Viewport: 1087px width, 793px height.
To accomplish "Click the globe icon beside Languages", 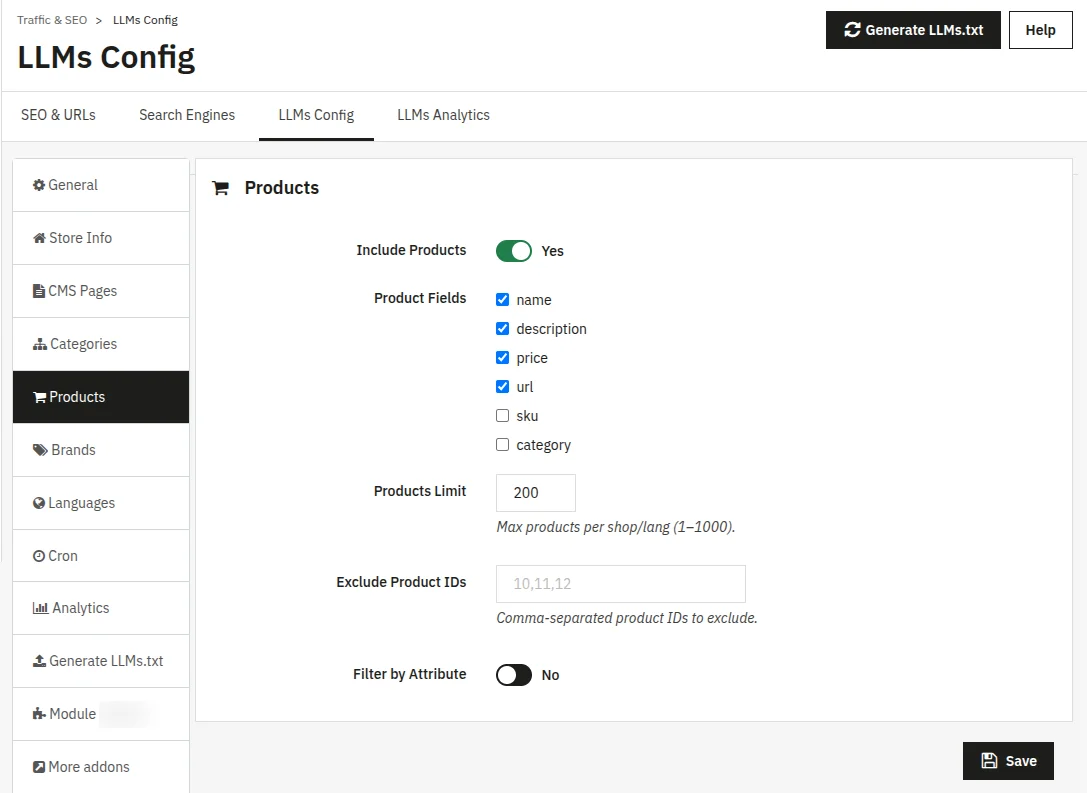I will [39, 503].
